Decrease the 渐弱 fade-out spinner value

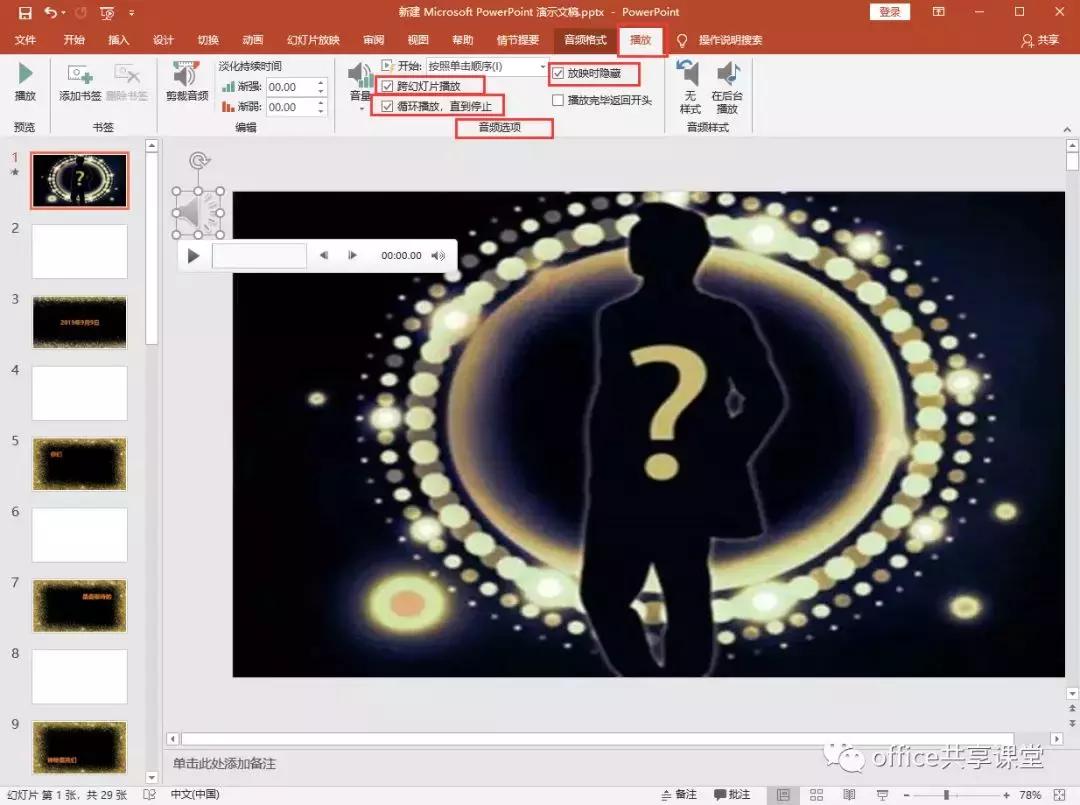pyautogui.click(x=321, y=111)
